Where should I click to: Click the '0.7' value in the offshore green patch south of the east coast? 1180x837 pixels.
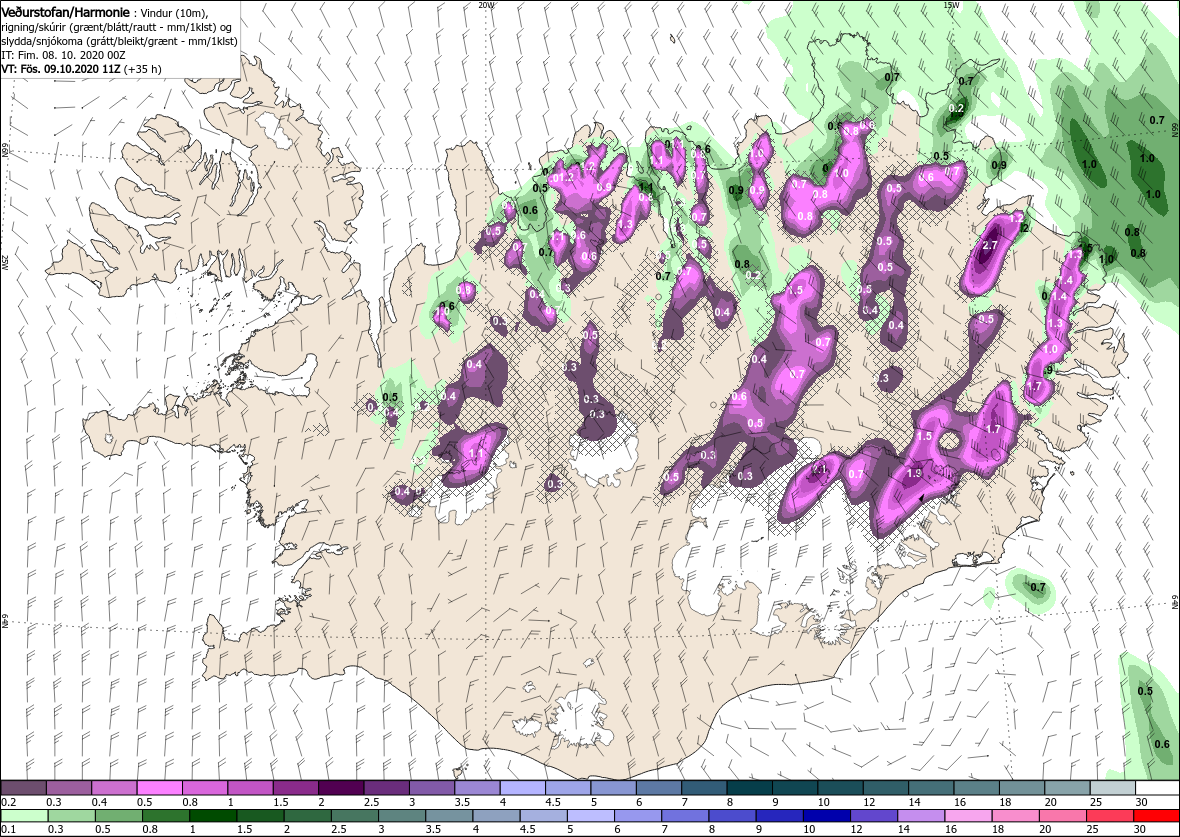click(1039, 587)
